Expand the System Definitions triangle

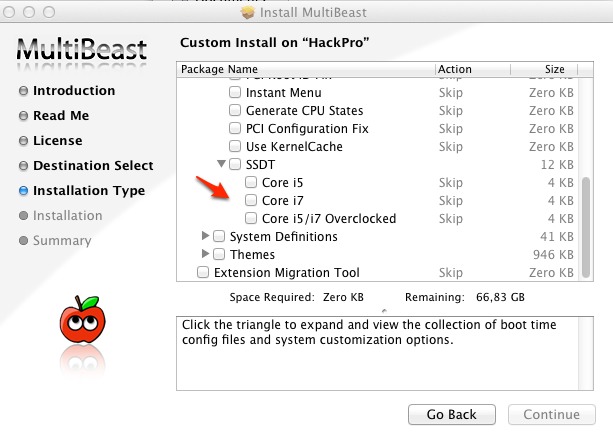tap(205, 235)
